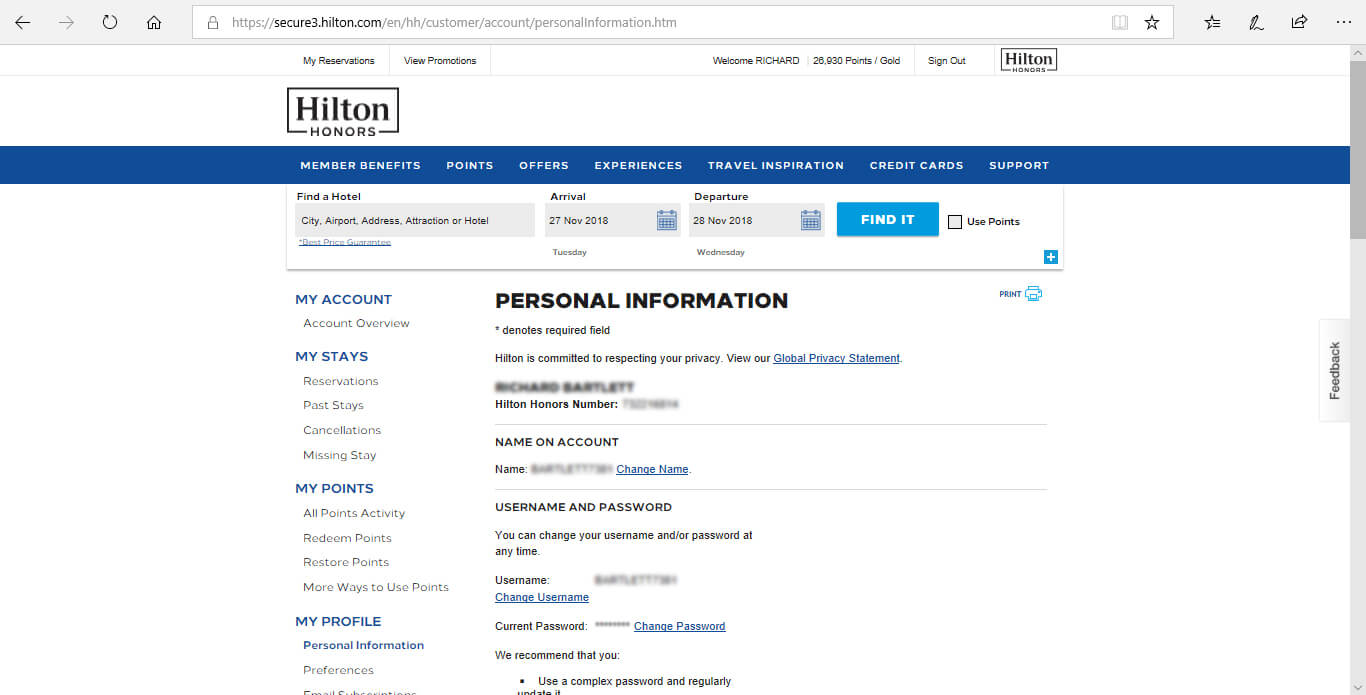Tick the Use Points checkbox
The width and height of the screenshot is (1366, 695).
tap(954, 222)
